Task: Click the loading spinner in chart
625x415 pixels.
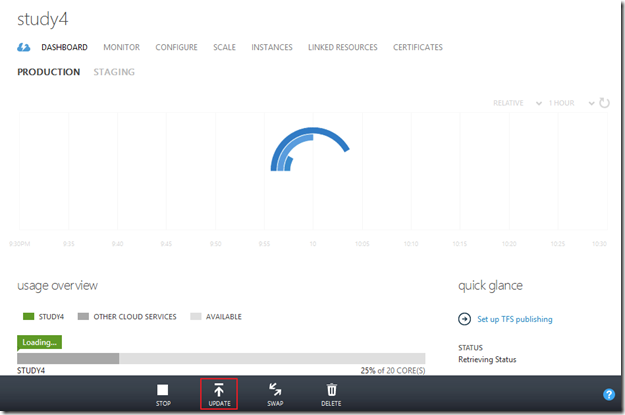Action: point(310,149)
